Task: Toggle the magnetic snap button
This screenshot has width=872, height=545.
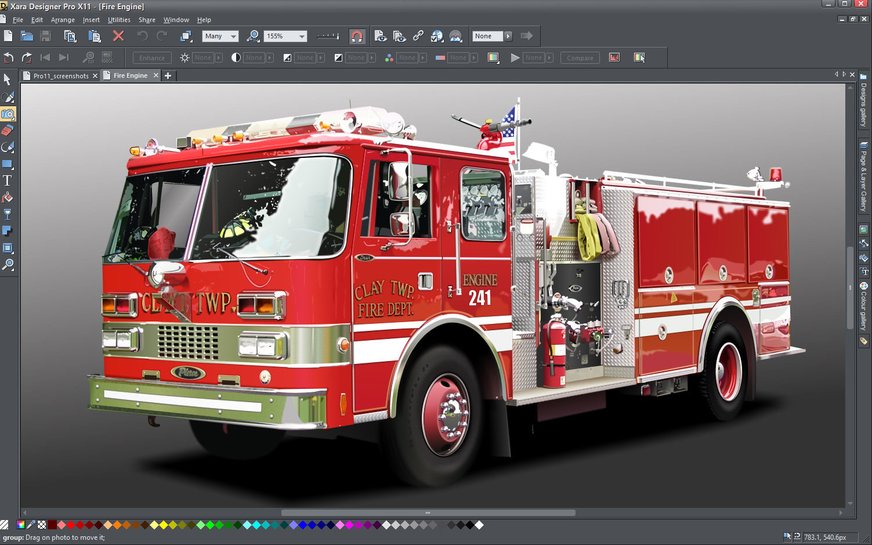Action: tap(357, 36)
